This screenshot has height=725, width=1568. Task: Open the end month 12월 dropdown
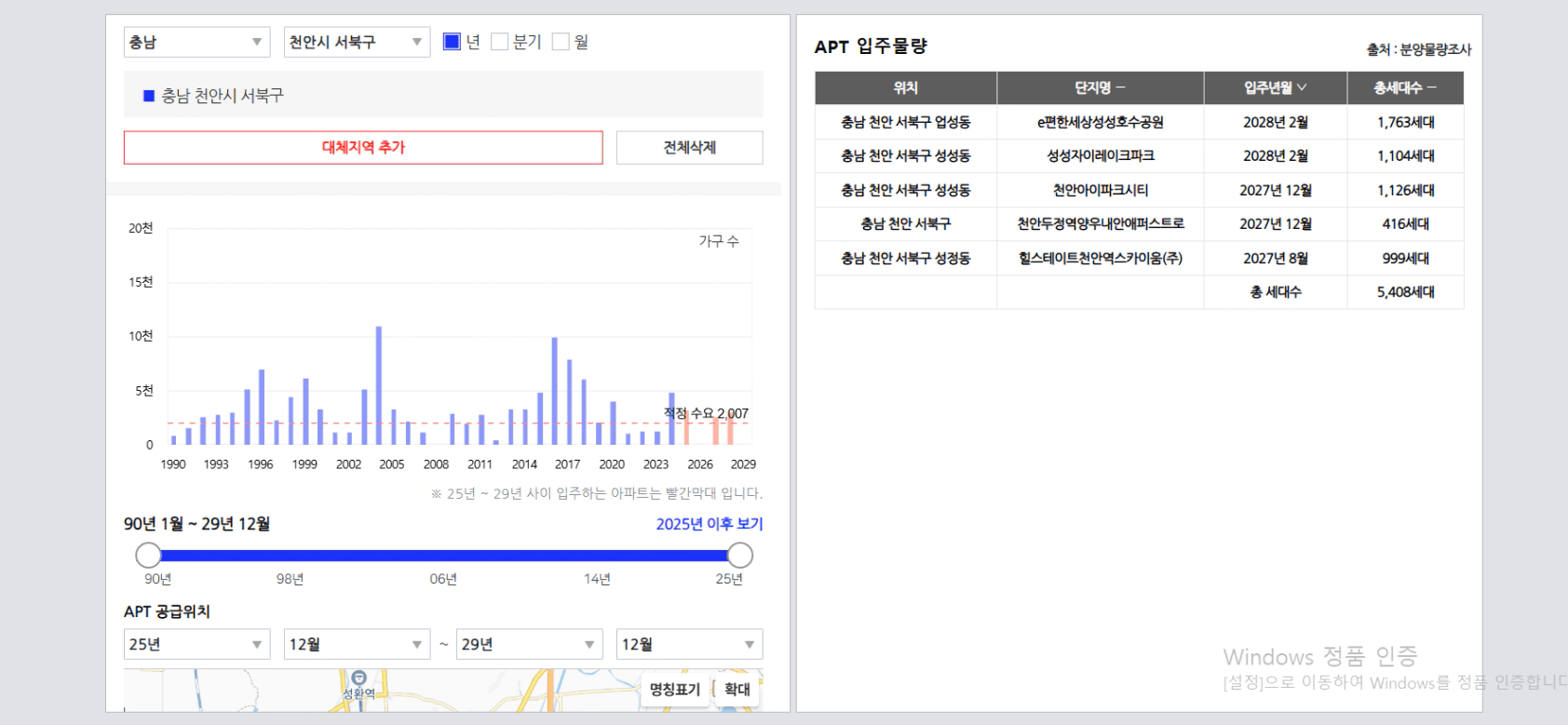[x=689, y=644]
